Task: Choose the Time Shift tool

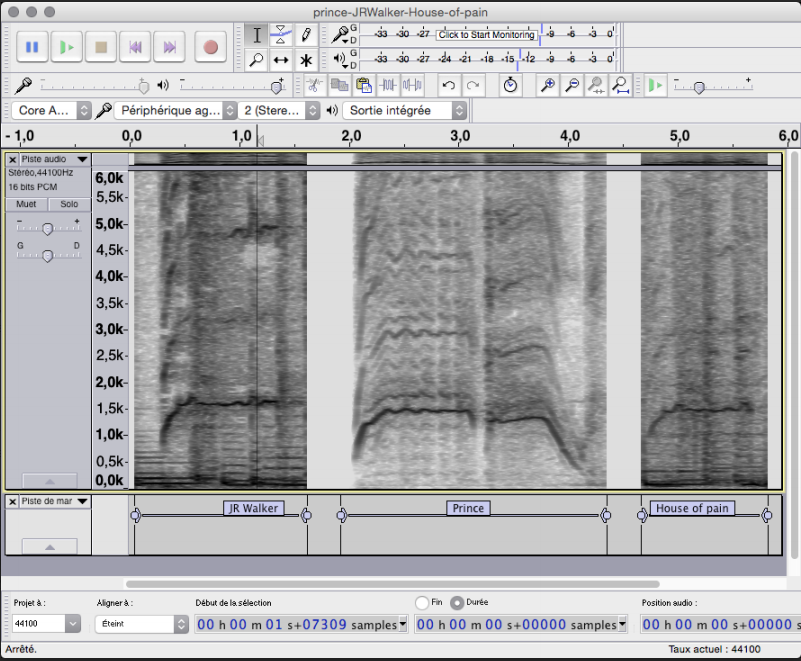Action: coord(281,60)
